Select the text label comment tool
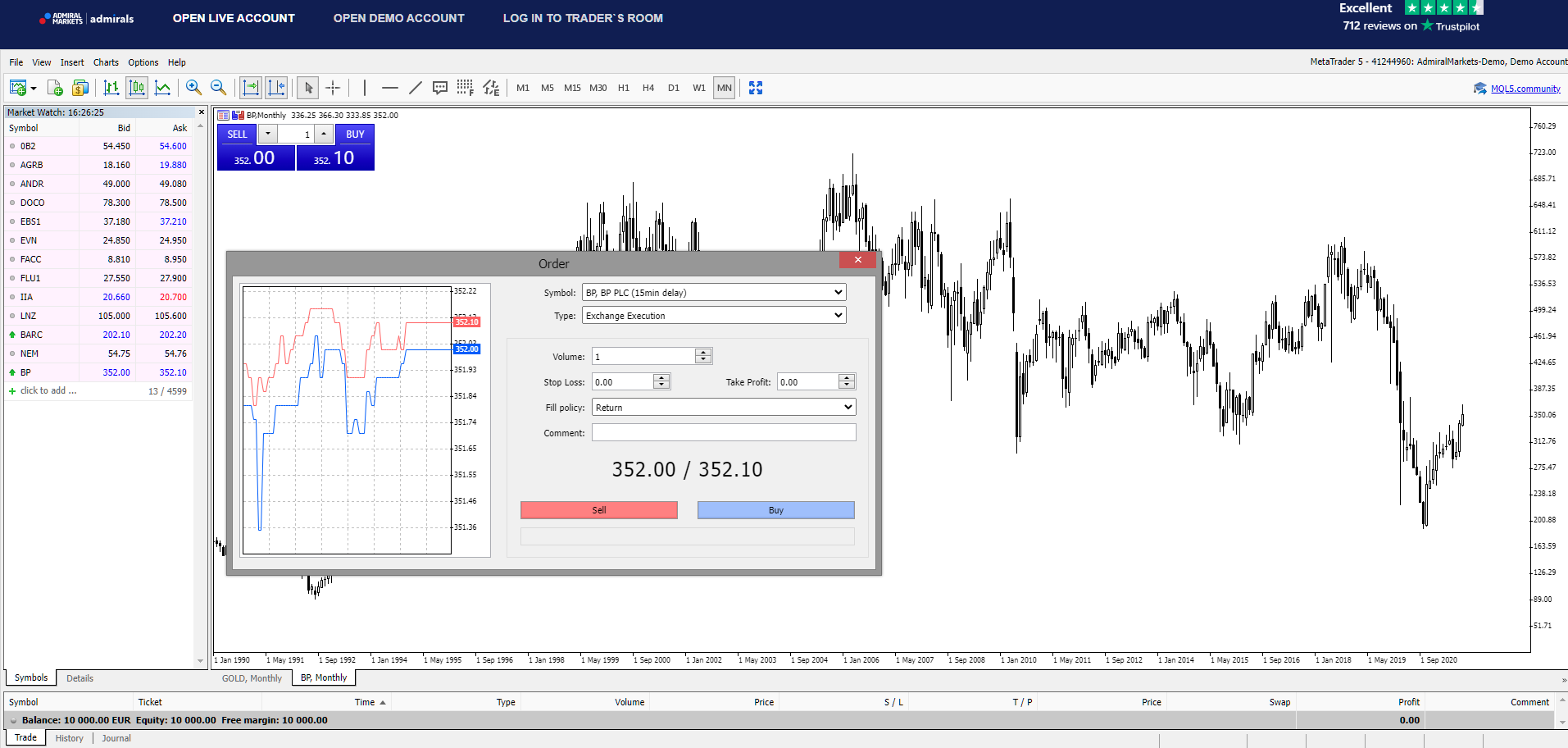Screen dimensions: 1568x748 [440, 88]
